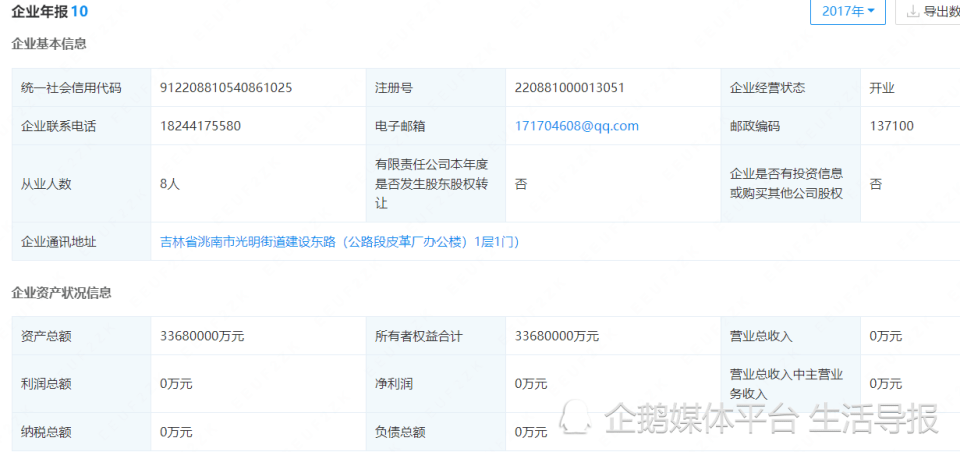Click the 8人 employee count cell
960x452 pixels.
pos(169,184)
